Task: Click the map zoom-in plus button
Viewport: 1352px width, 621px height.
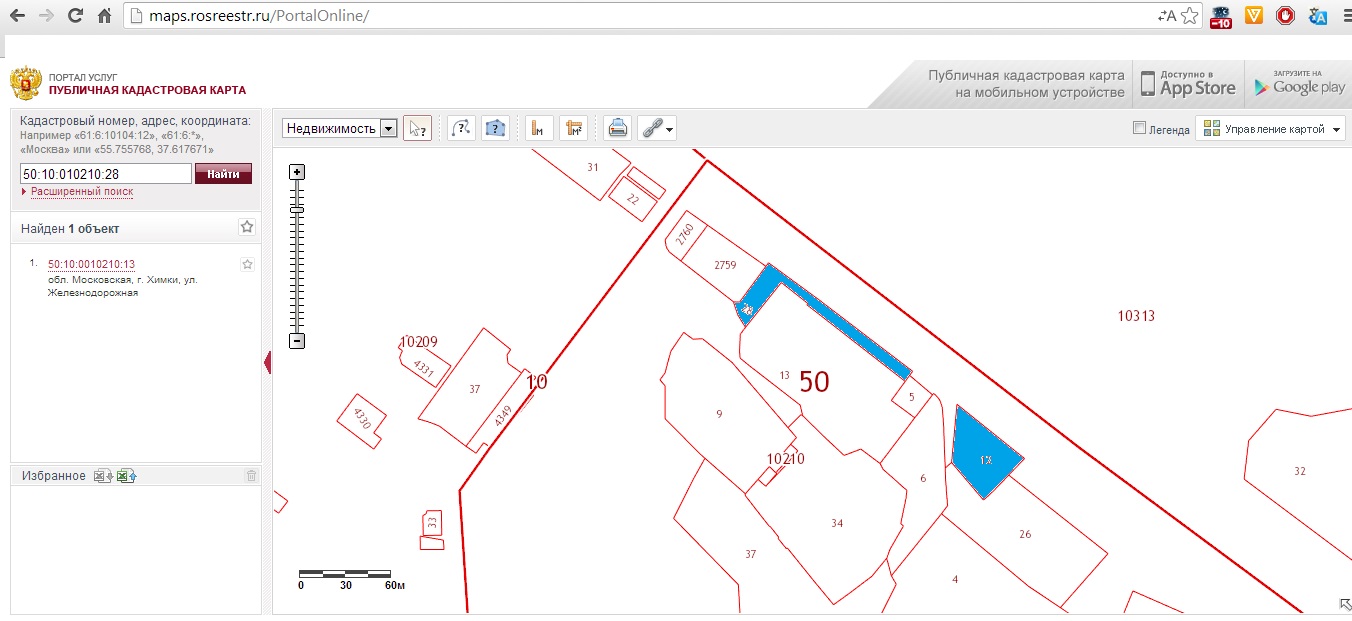Action: pos(297,172)
